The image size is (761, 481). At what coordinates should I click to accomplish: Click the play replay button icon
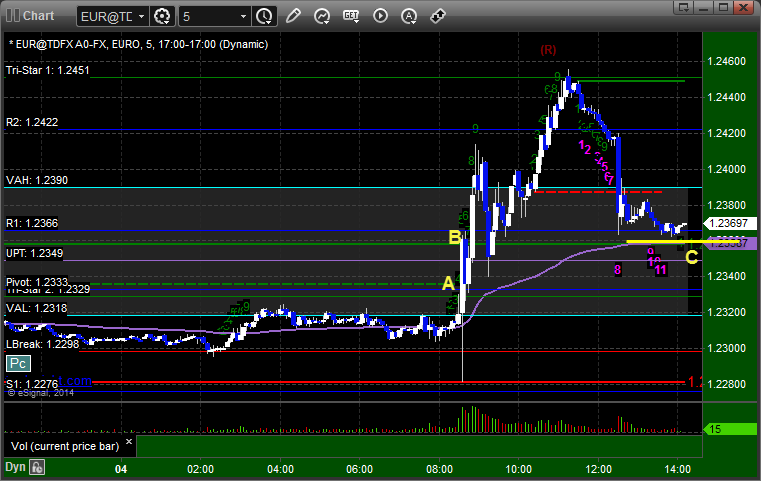380,16
